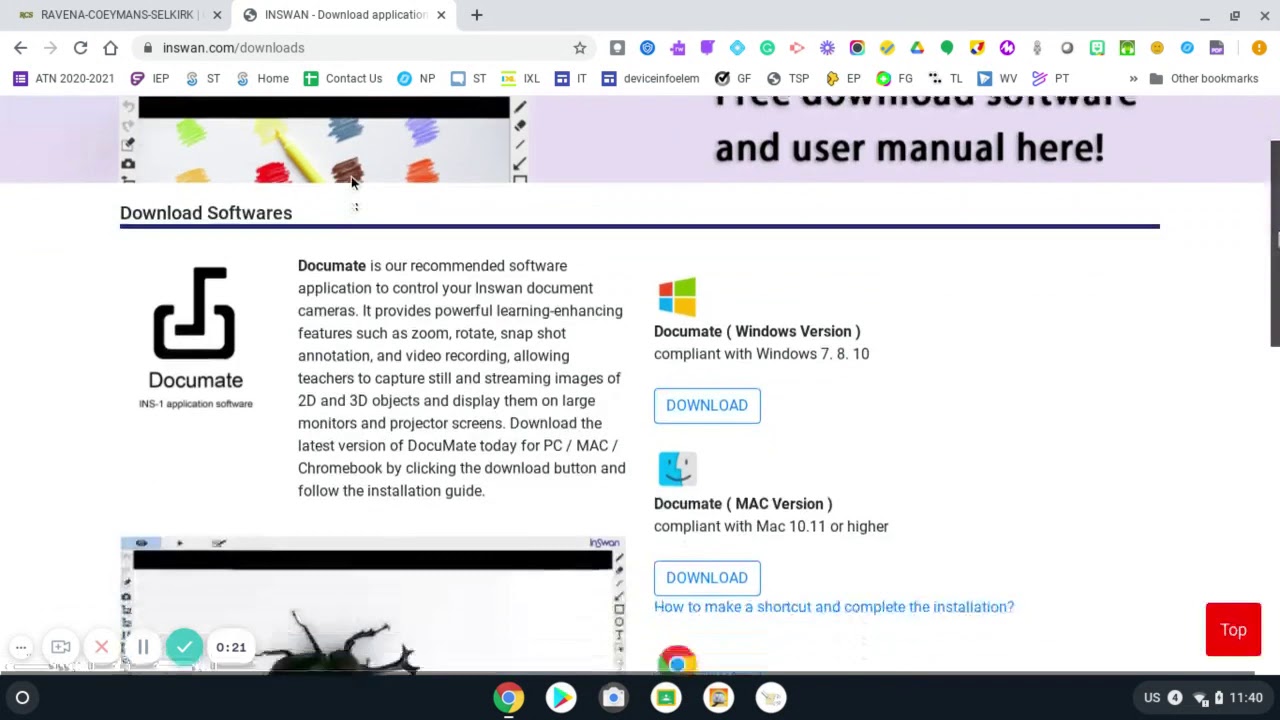Viewport: 1280px width, 720px height.
Task: Open the recording more options dots
Action: tap(21, 647)
